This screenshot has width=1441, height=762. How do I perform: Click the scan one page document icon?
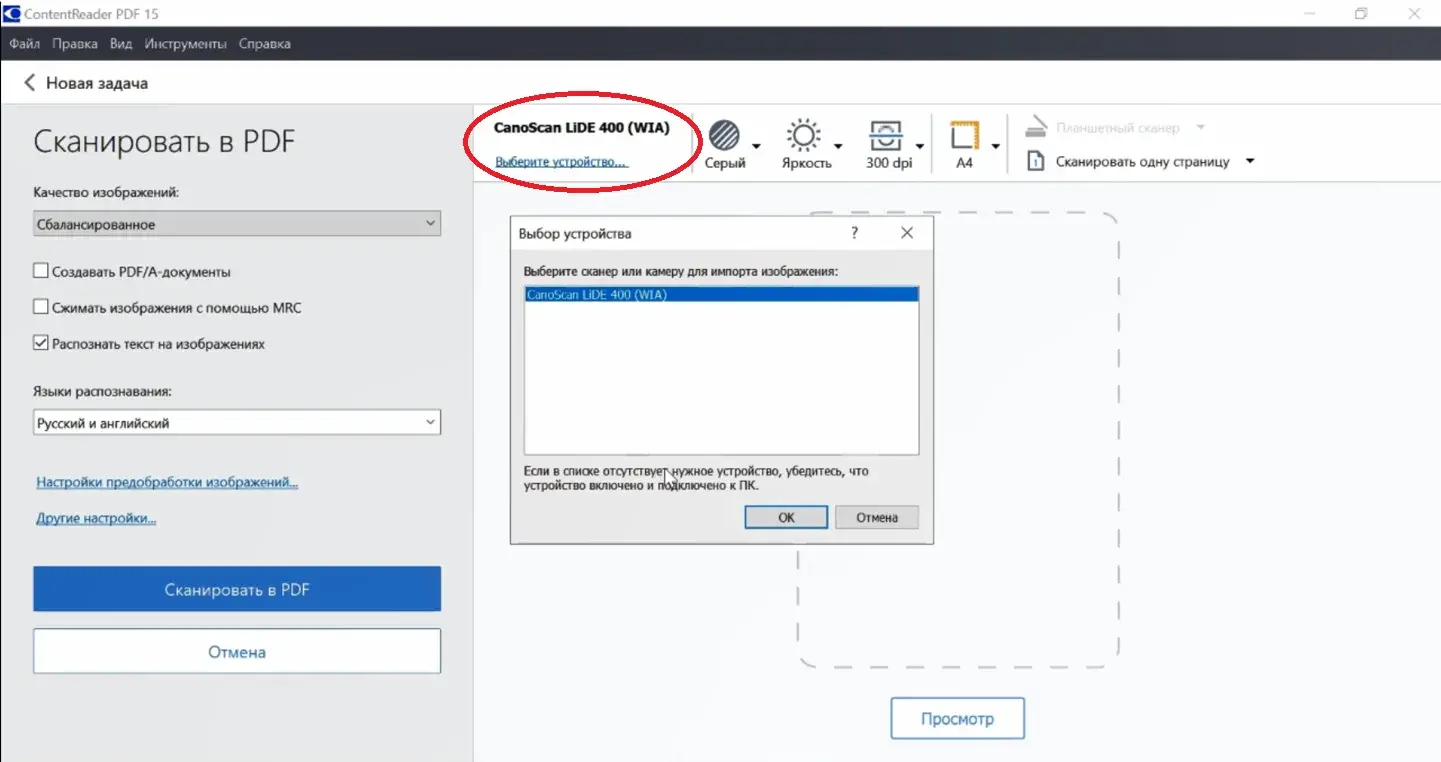click(1036, 161)
